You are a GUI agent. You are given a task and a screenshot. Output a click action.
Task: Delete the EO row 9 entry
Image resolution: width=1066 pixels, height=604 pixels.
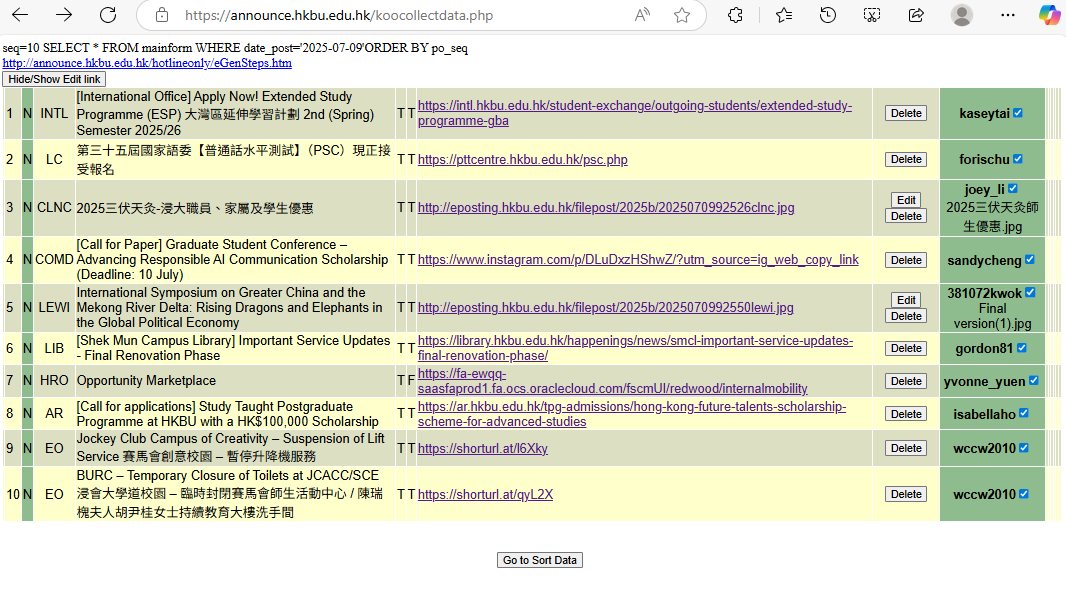coord(906,448)
